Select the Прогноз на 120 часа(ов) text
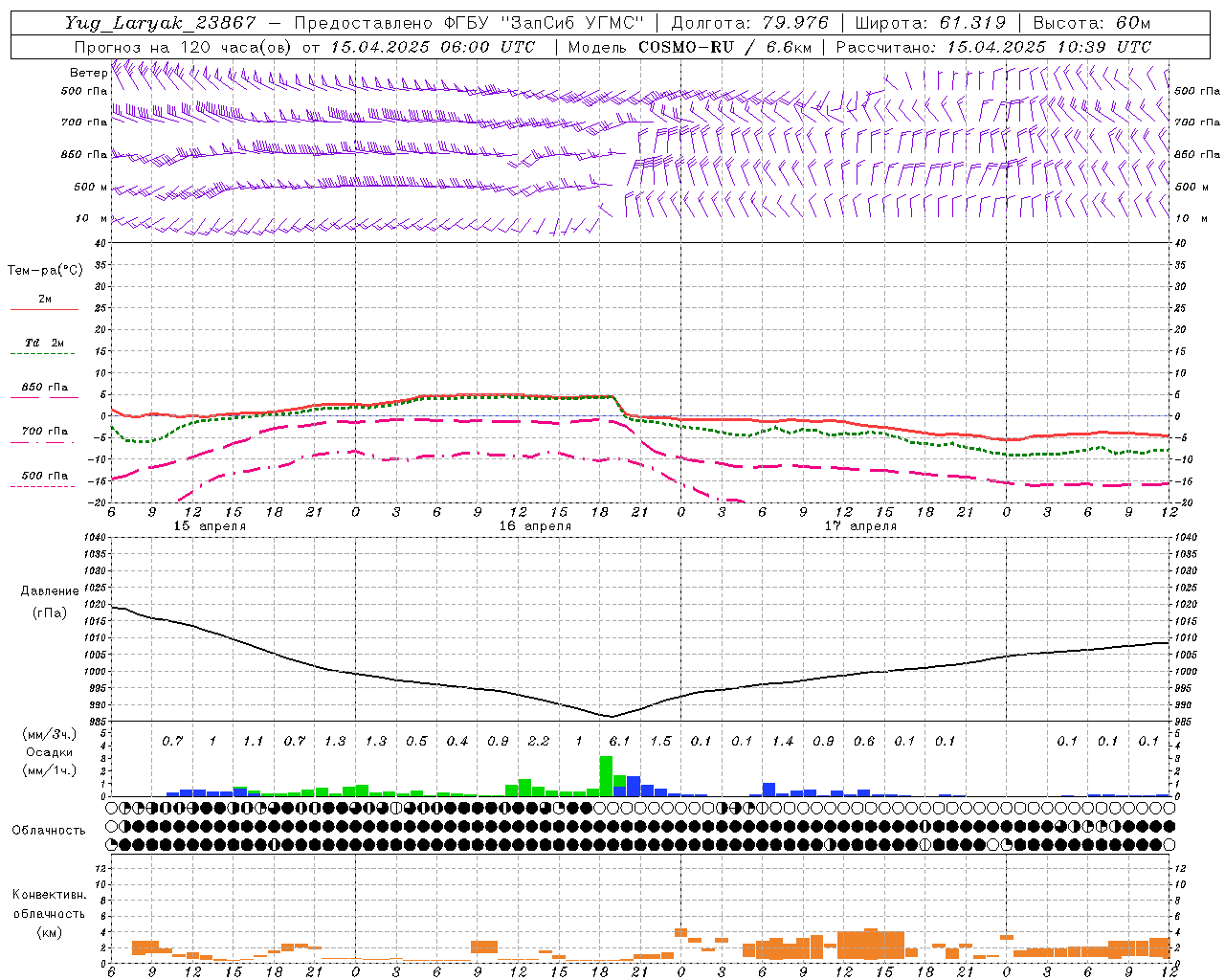Image resolution: width=1225 pixels, height=980 pixels. point(184,47)
